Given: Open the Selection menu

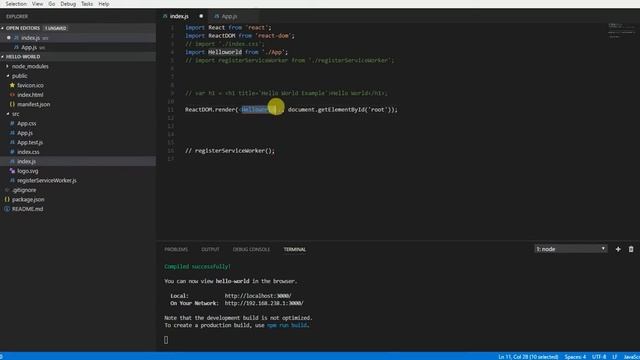Looking at the screenshot, I should click(16, 4).
